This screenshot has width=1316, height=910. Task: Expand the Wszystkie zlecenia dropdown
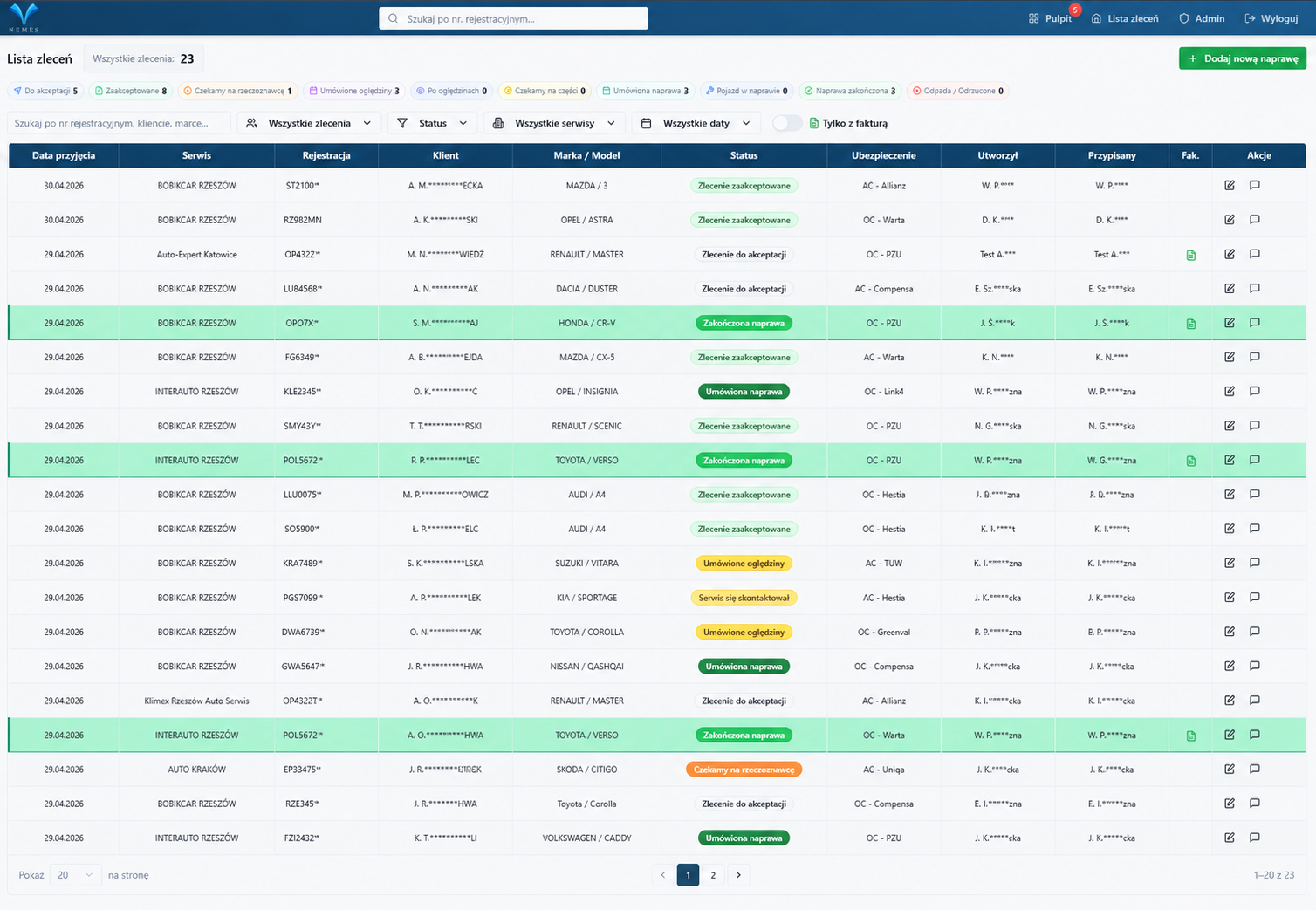(x=309, y=123)
